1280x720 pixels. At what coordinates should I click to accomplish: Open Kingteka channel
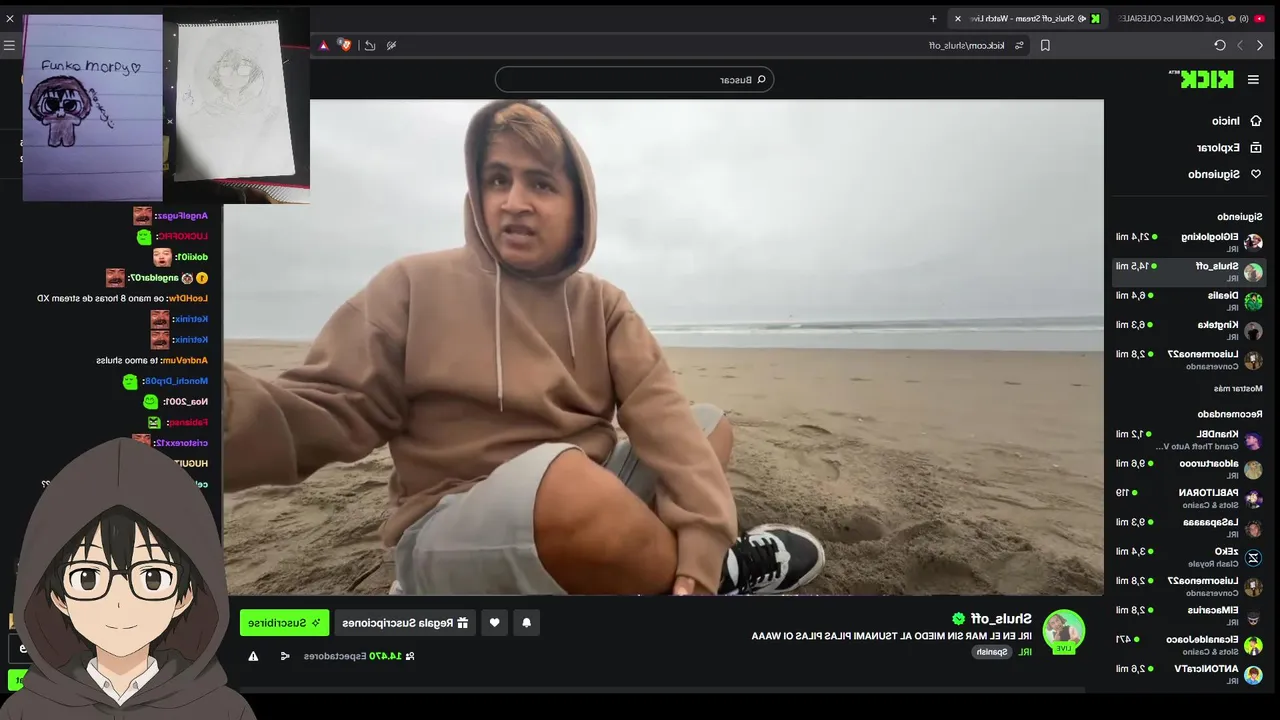[1189, 329]
